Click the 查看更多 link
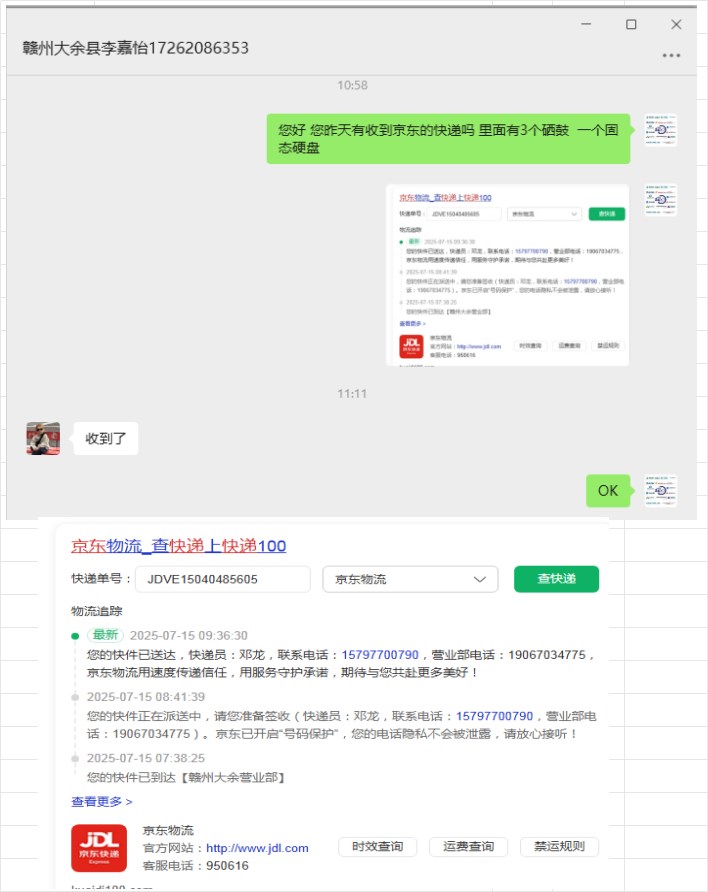708x892 pixels. pyautogui.click(x=102, y=802)
